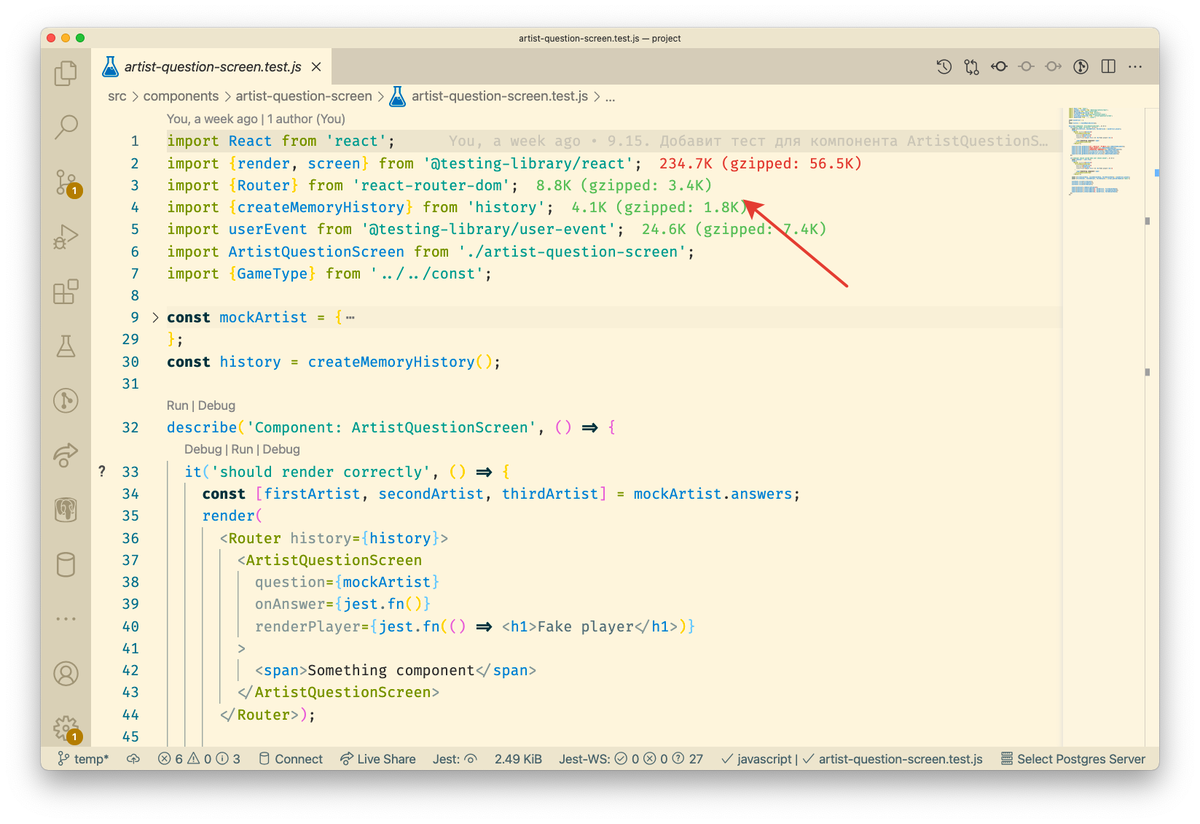Expand the folded mockArtist block
The height and width of the screenshot is (824, 1200).
tap(155, 318)
